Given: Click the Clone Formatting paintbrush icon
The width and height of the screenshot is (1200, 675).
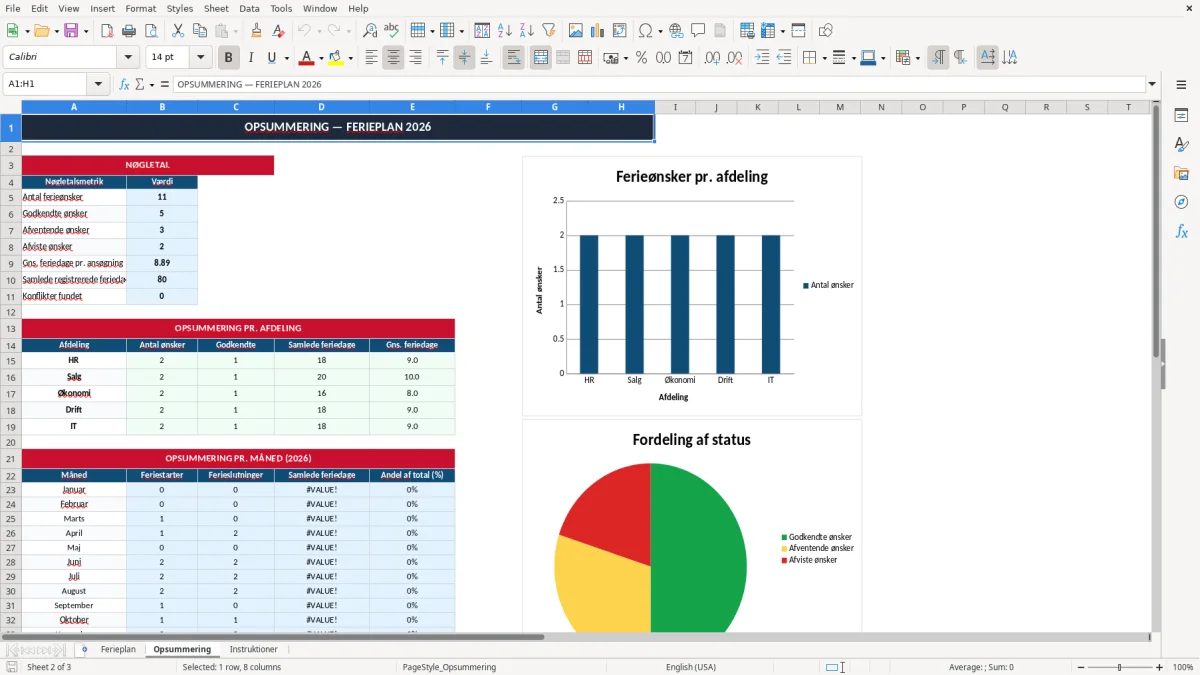Looking at the screenshot, I should click(x=256, y=31).
